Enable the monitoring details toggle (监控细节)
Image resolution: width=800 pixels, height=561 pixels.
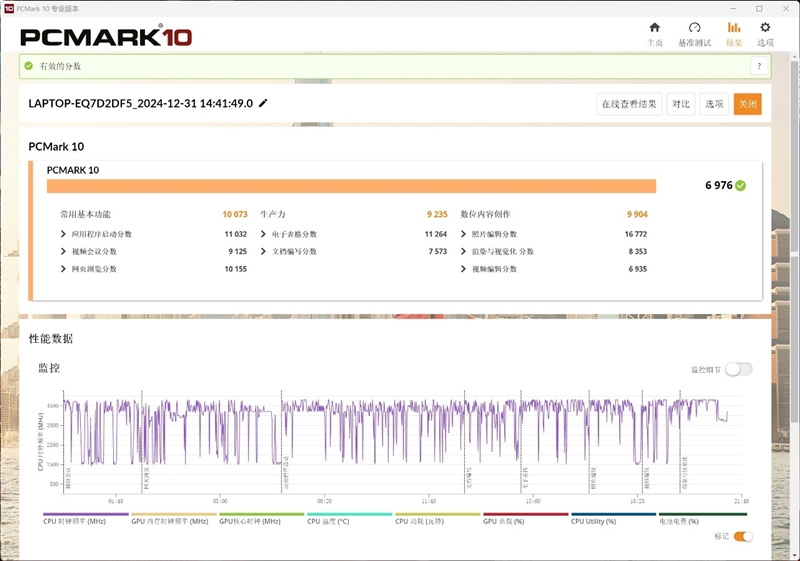pos(738,369)
